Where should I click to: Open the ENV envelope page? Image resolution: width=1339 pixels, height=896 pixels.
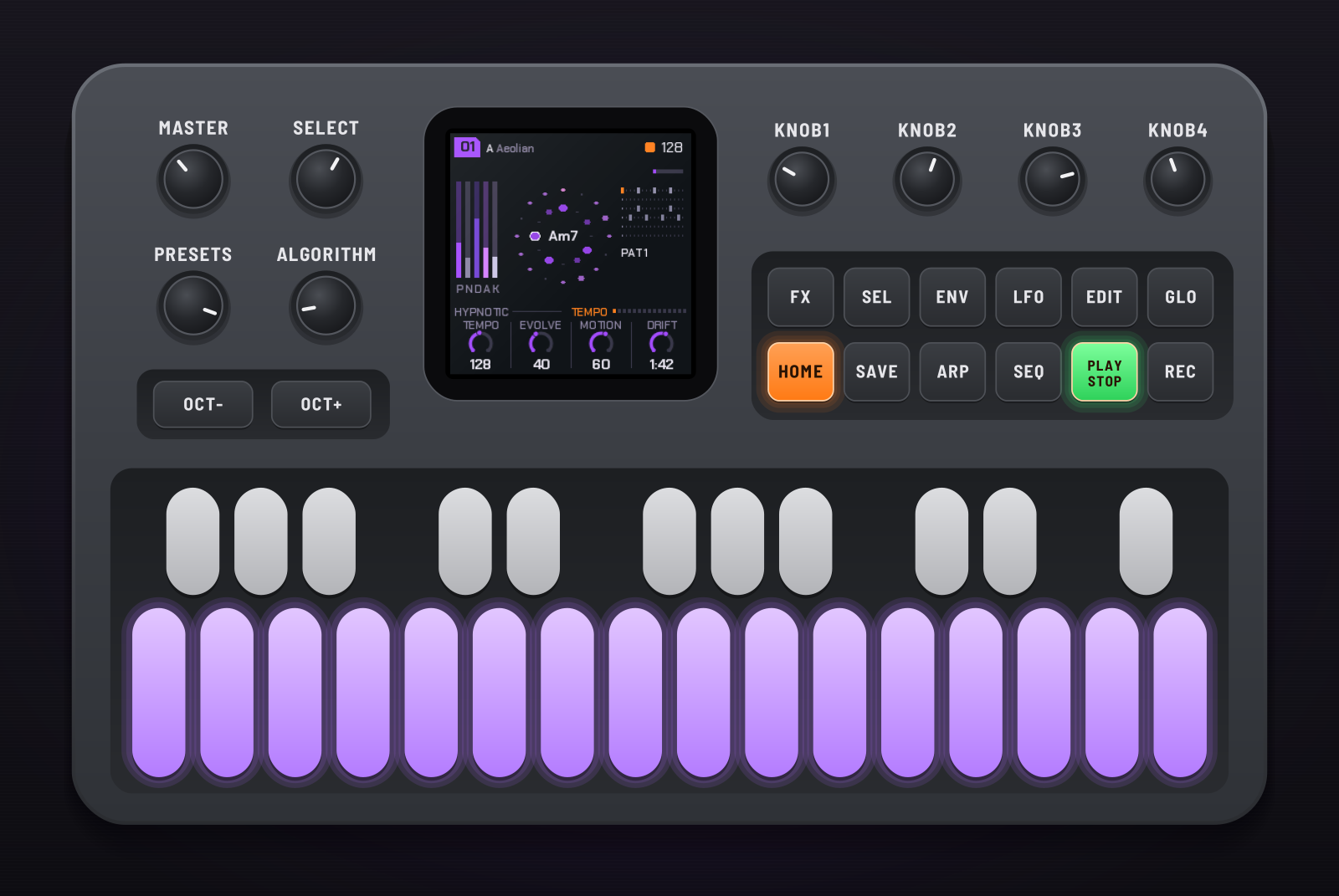click(952, 297)
